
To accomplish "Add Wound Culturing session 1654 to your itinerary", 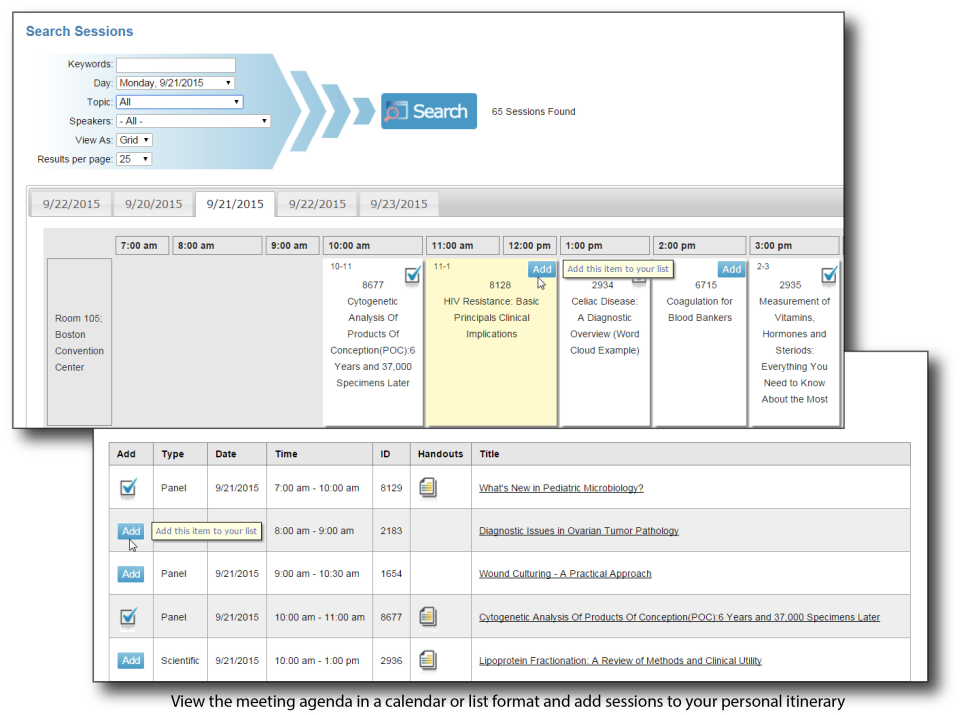I will click(x=130, y=573).
